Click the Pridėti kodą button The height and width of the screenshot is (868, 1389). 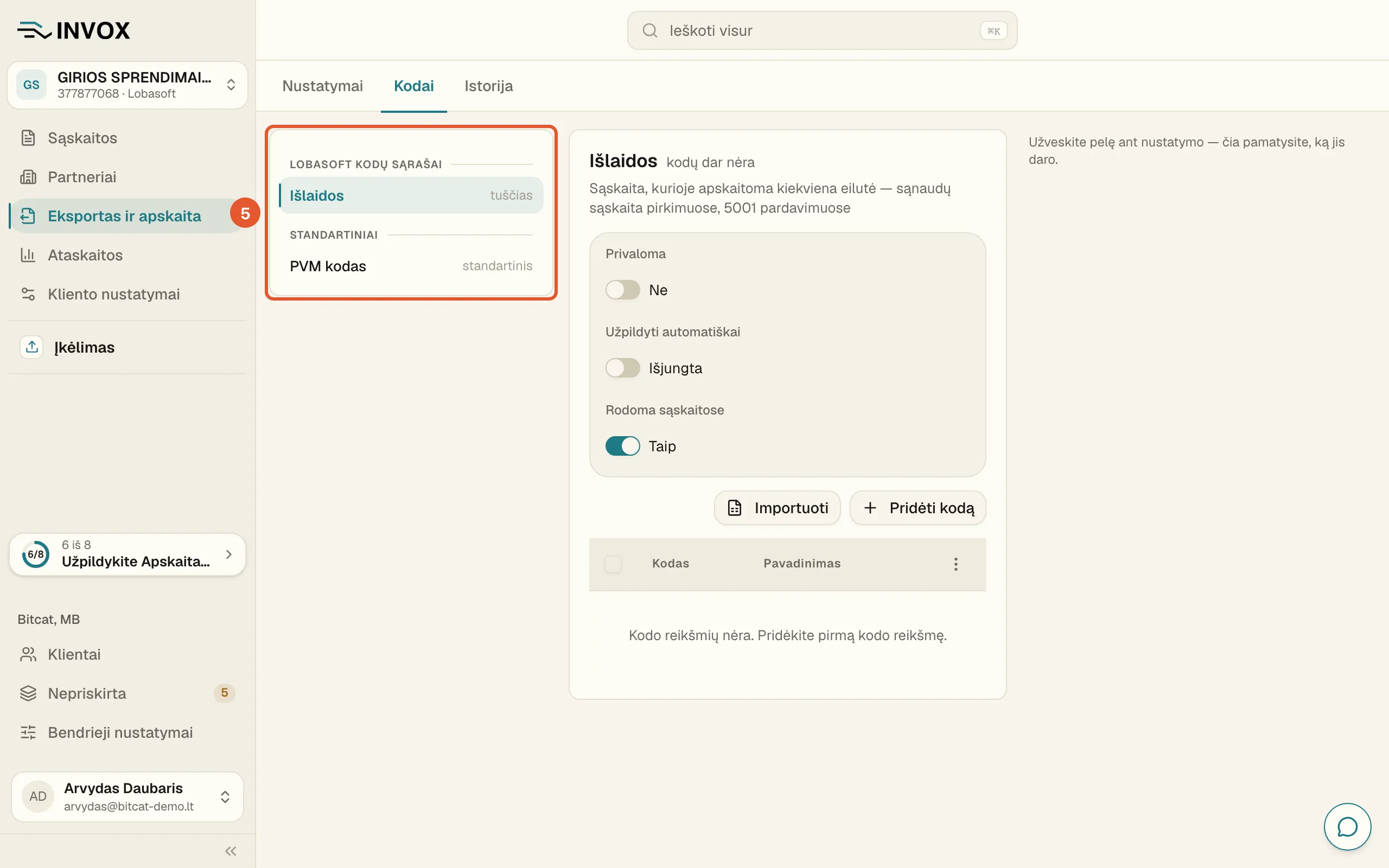coord(918,507)
